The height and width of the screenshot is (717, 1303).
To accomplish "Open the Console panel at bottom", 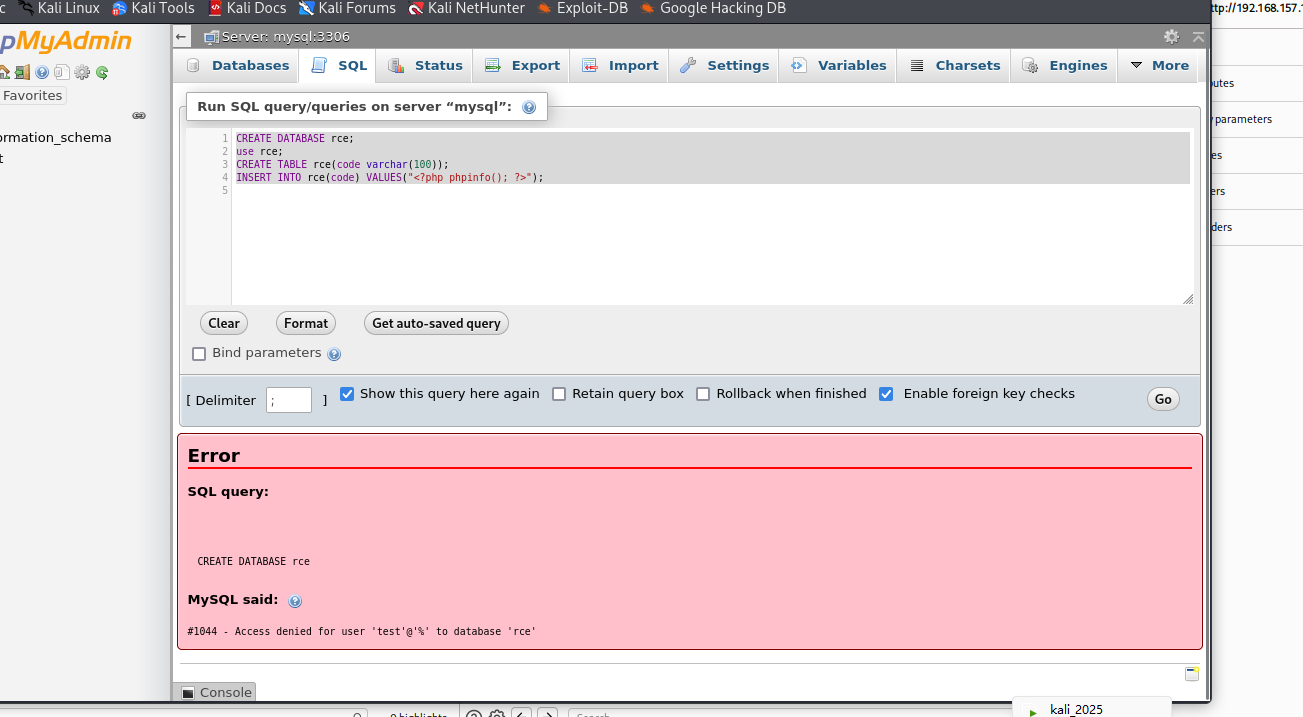I will (x=216, y=692).
